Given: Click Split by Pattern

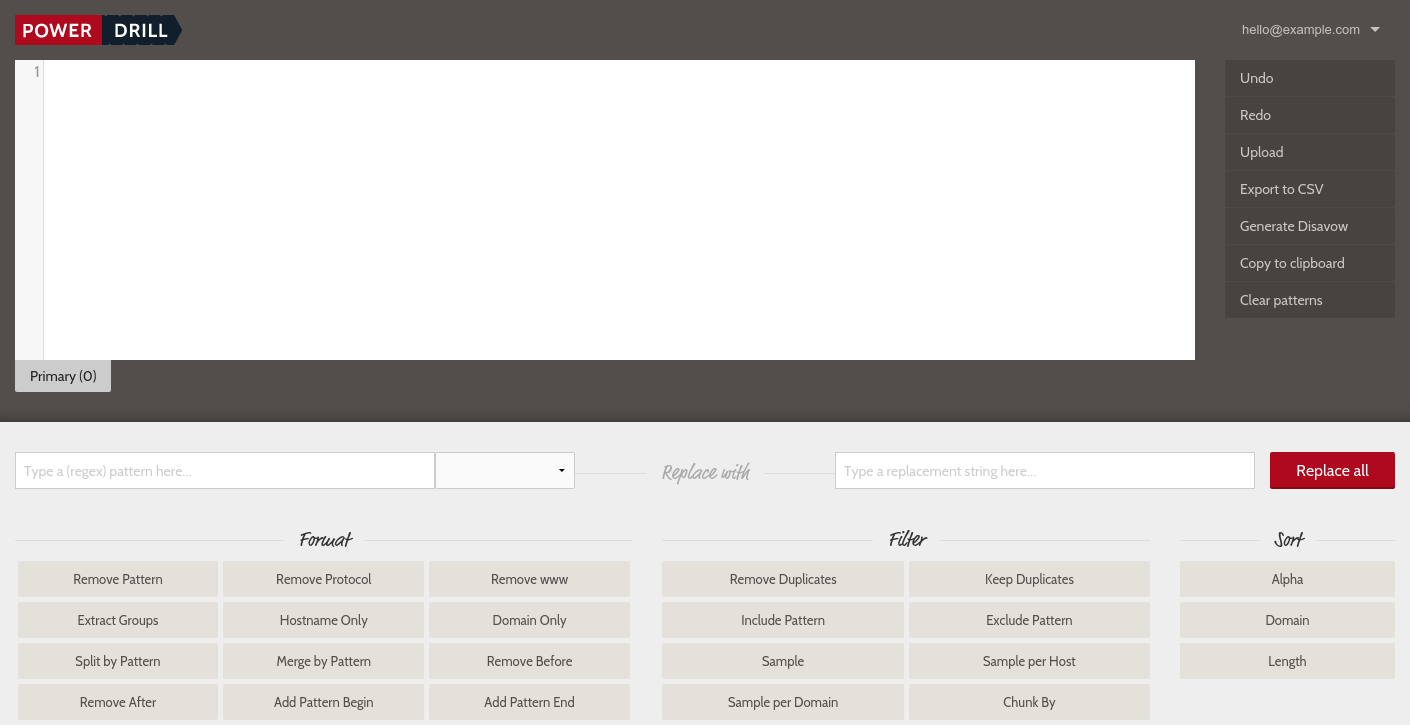Looking at the screenshot, I should point(118,661).
